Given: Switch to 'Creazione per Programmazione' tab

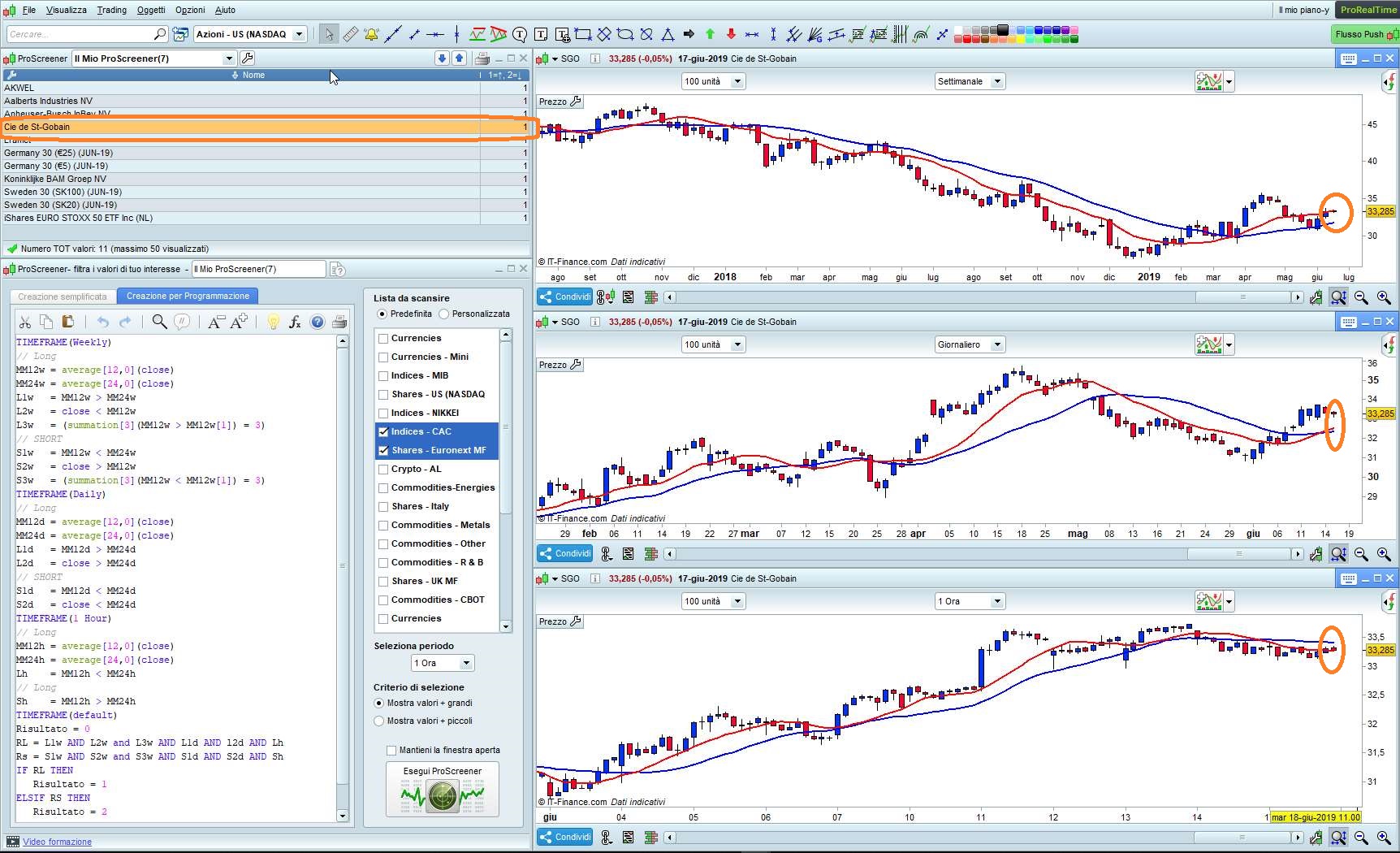Looking at the screenshot, I should (x=188, y=296).
